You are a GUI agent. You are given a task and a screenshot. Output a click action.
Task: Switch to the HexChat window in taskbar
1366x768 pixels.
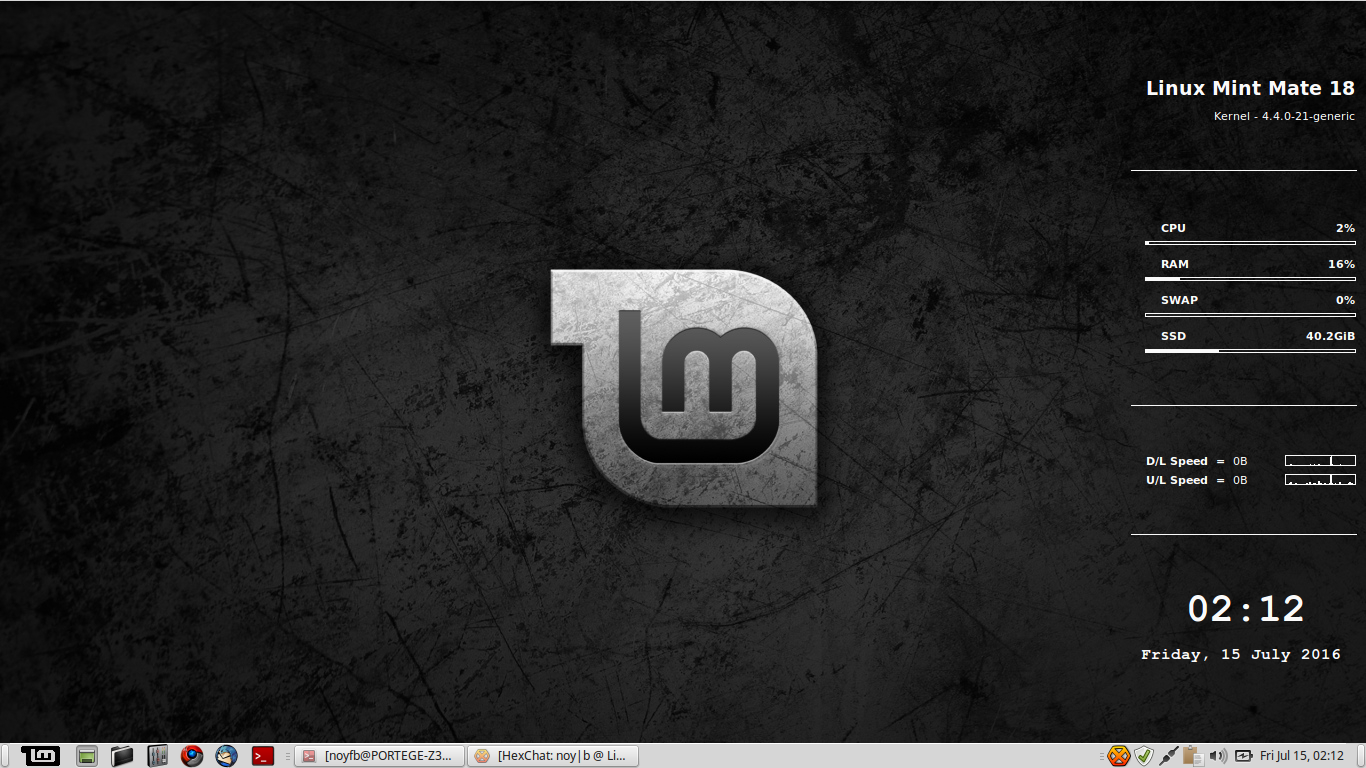click(x=553, y=756)
